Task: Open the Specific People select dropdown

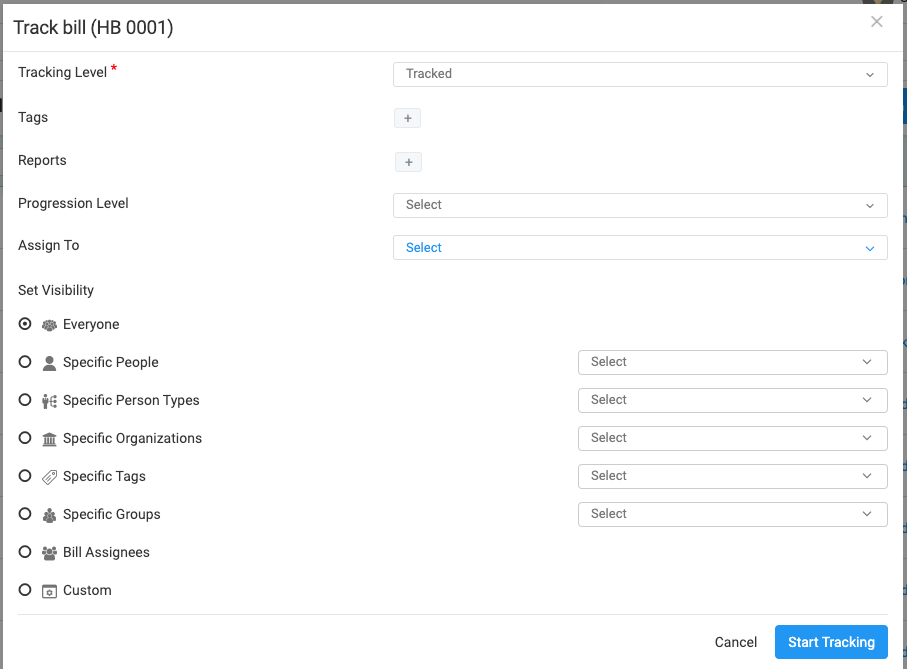Action: coord(732,362)
